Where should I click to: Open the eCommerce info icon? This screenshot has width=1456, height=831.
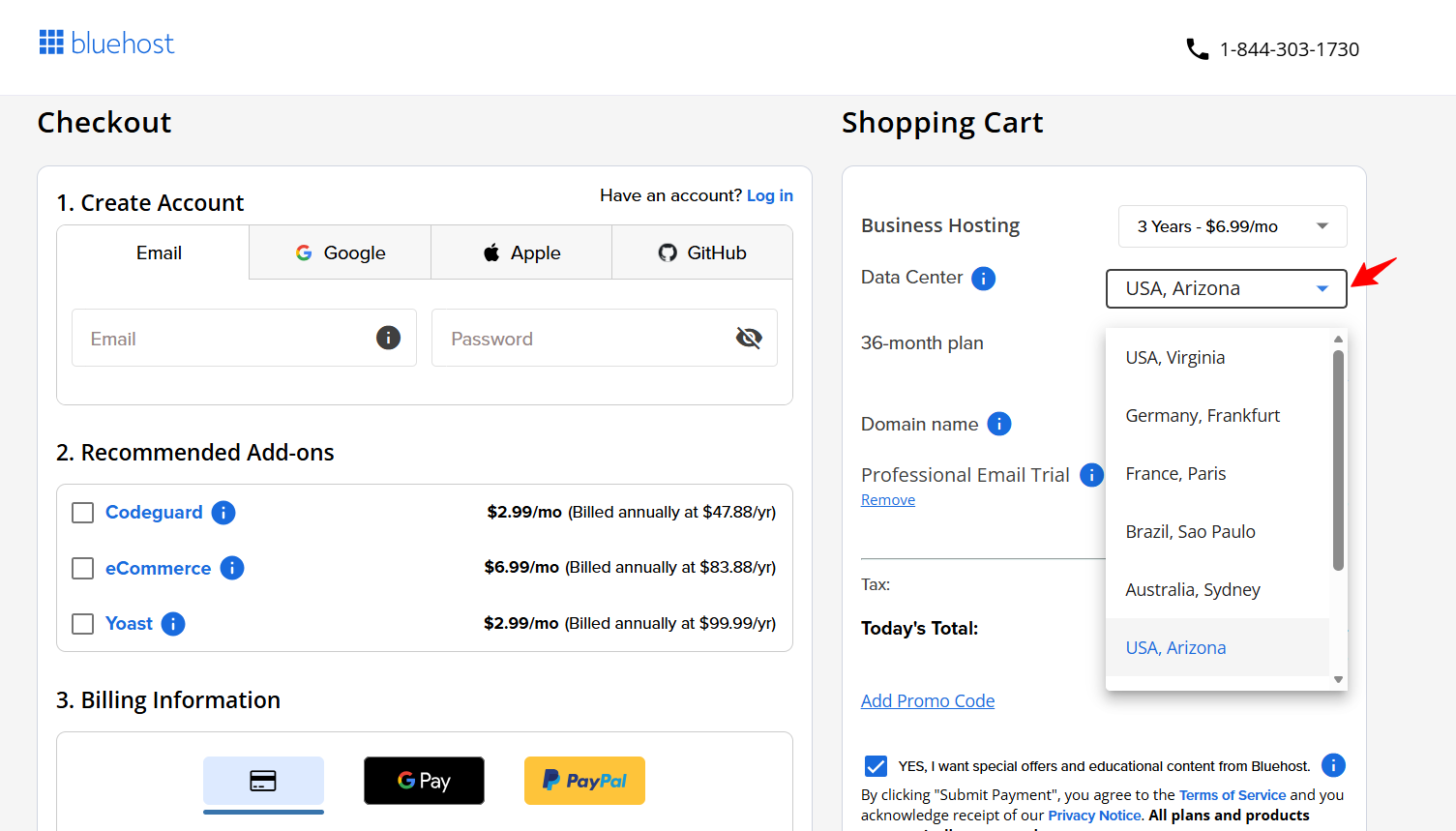click(232, 568)
